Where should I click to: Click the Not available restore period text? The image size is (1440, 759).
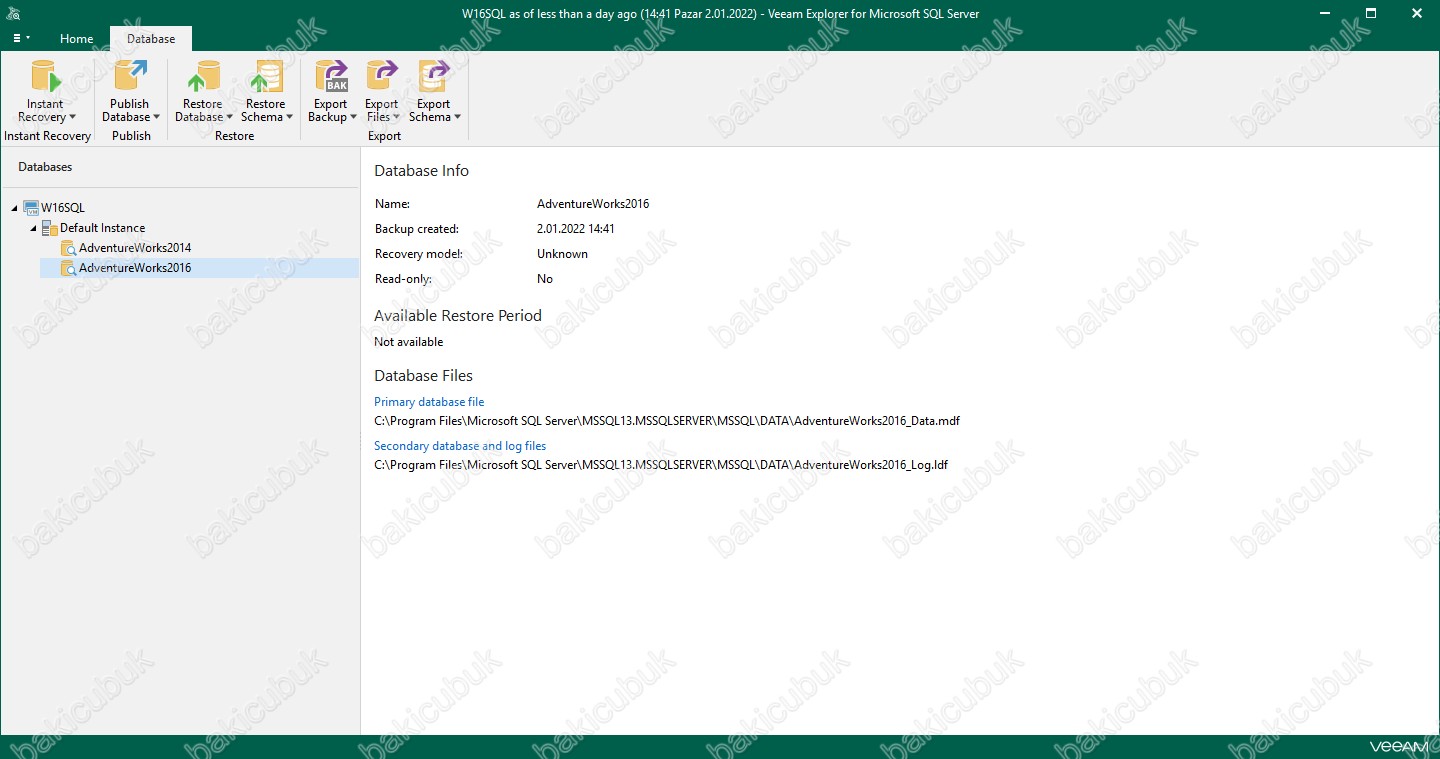pyautogui.click(x=408, y=342)
